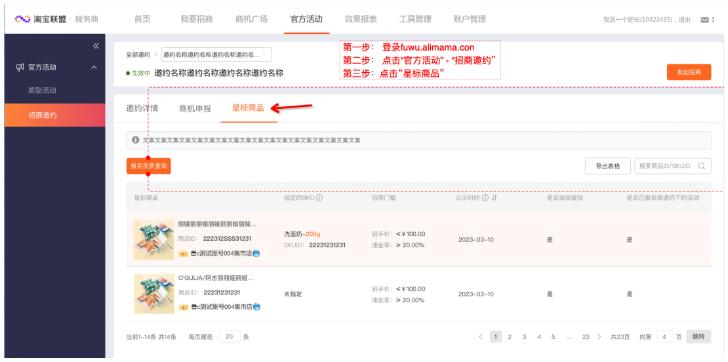728x362 pixels.
Task: Click the 未指定 SKU cell
Action: (293, 294)
